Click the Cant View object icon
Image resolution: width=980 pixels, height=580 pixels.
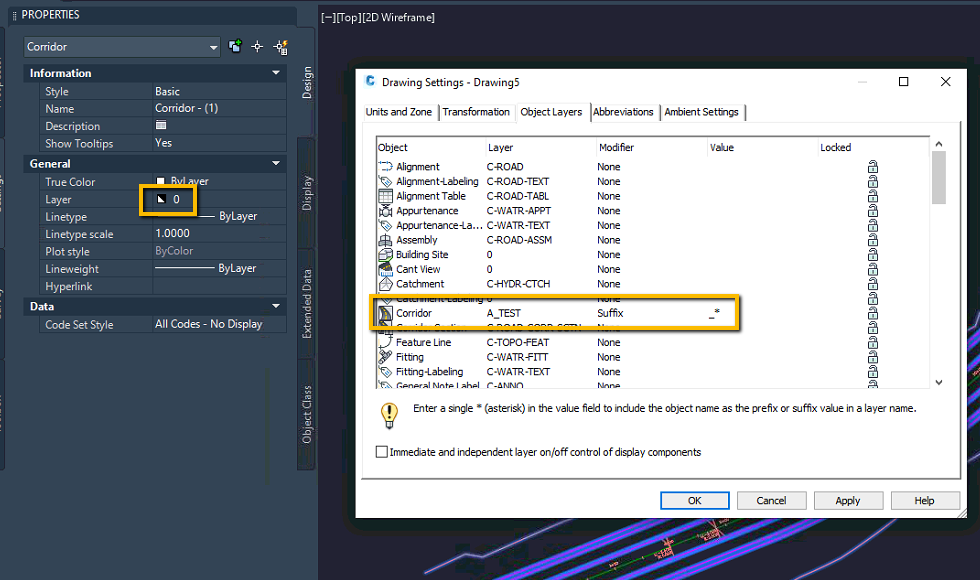tap(386, 269)
